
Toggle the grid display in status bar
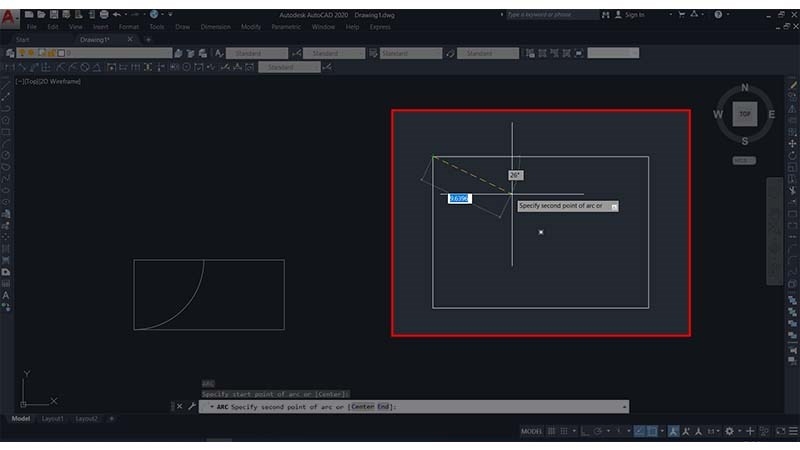tap(552, 431)
